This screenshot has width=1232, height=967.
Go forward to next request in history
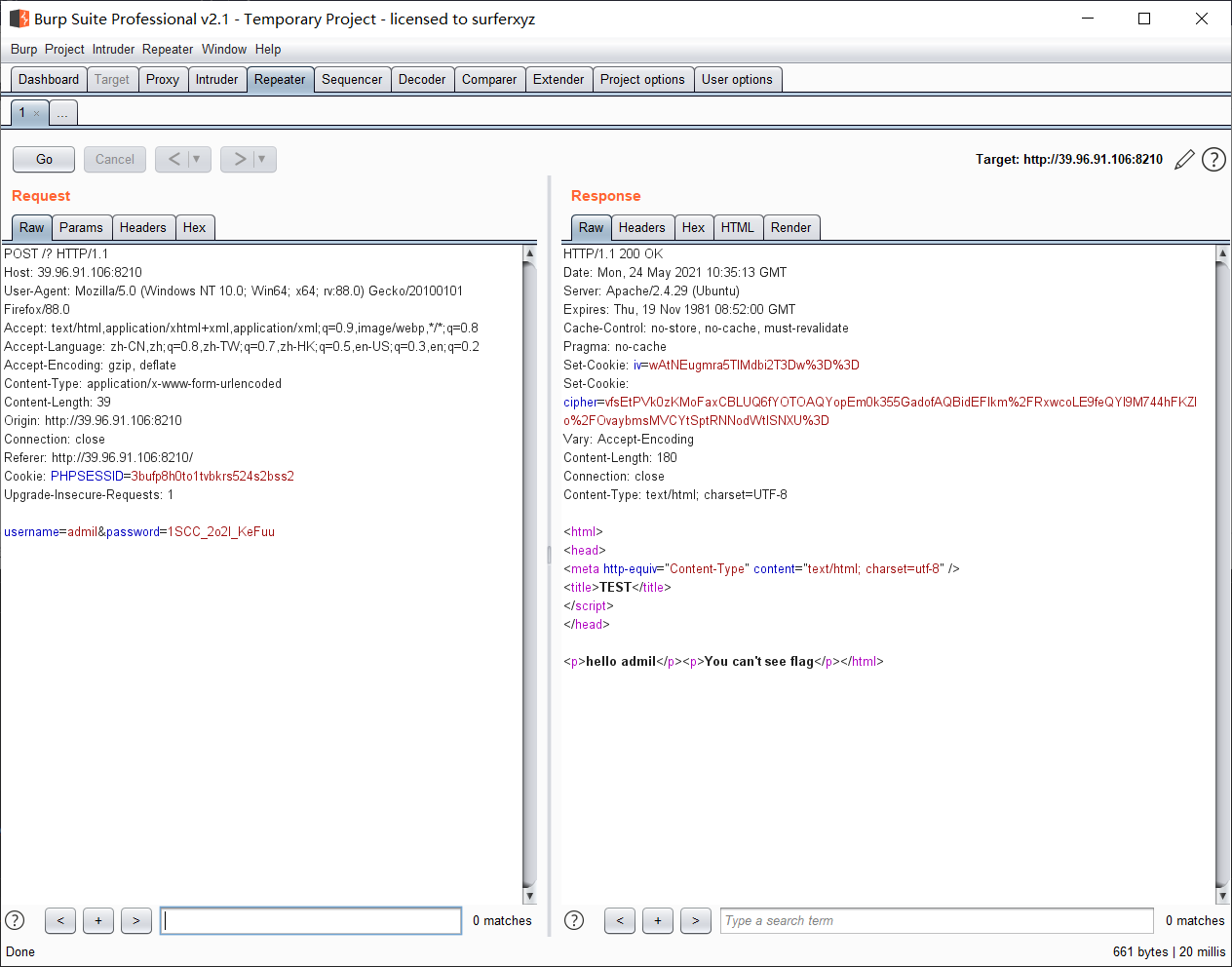[240, 159]
